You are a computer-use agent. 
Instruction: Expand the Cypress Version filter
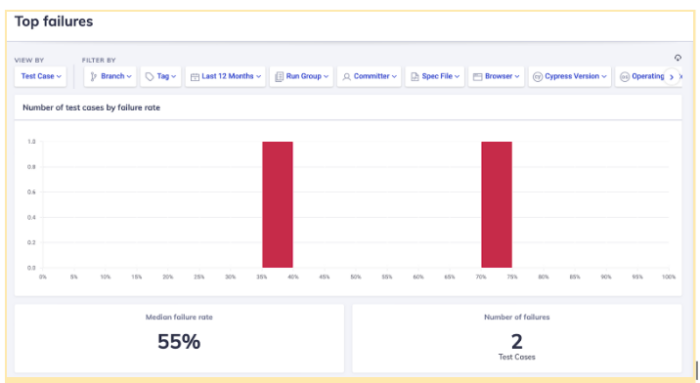coord(570,76)
